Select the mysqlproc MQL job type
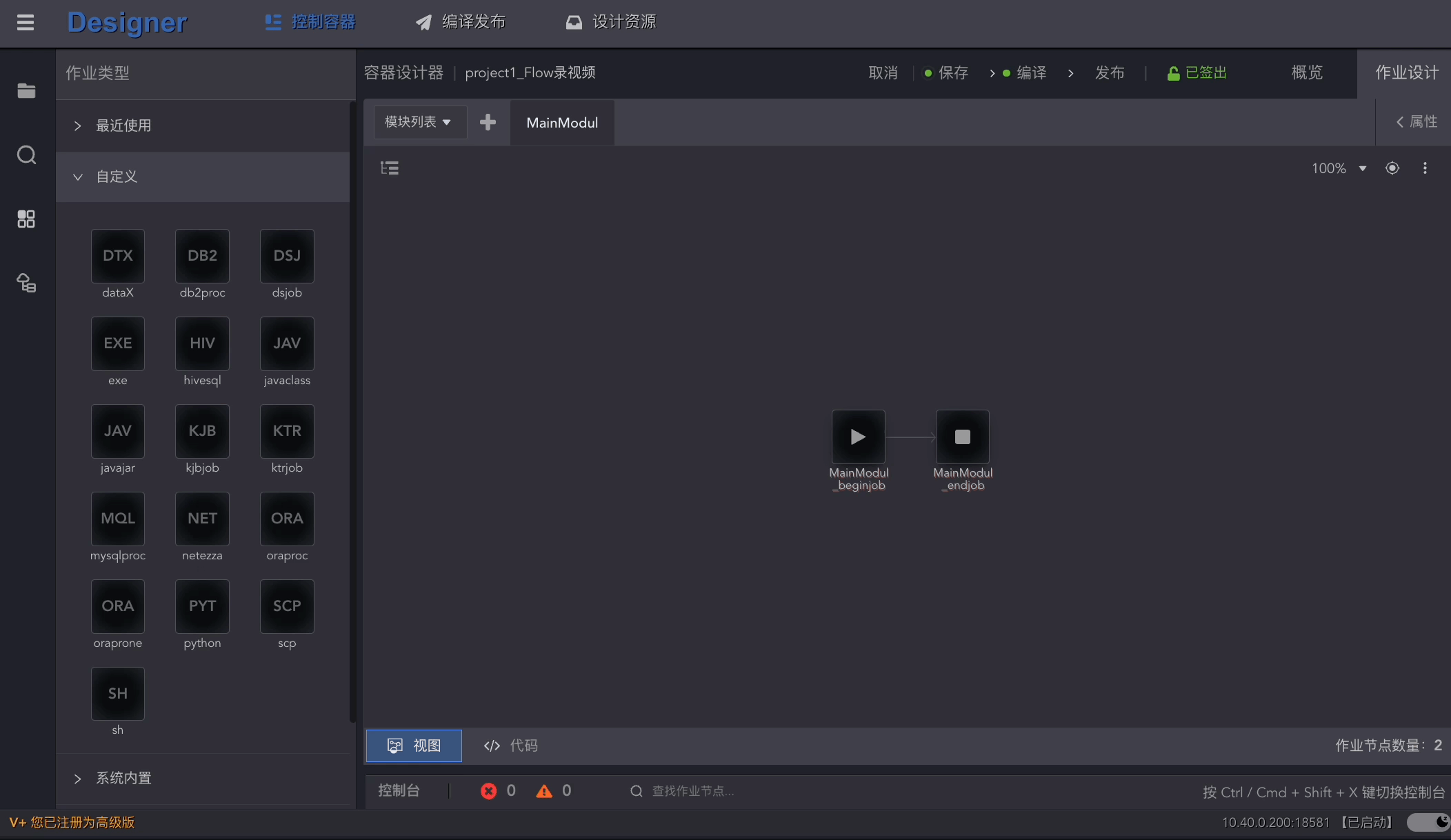The image size is (1451, 840). point(118,519)
